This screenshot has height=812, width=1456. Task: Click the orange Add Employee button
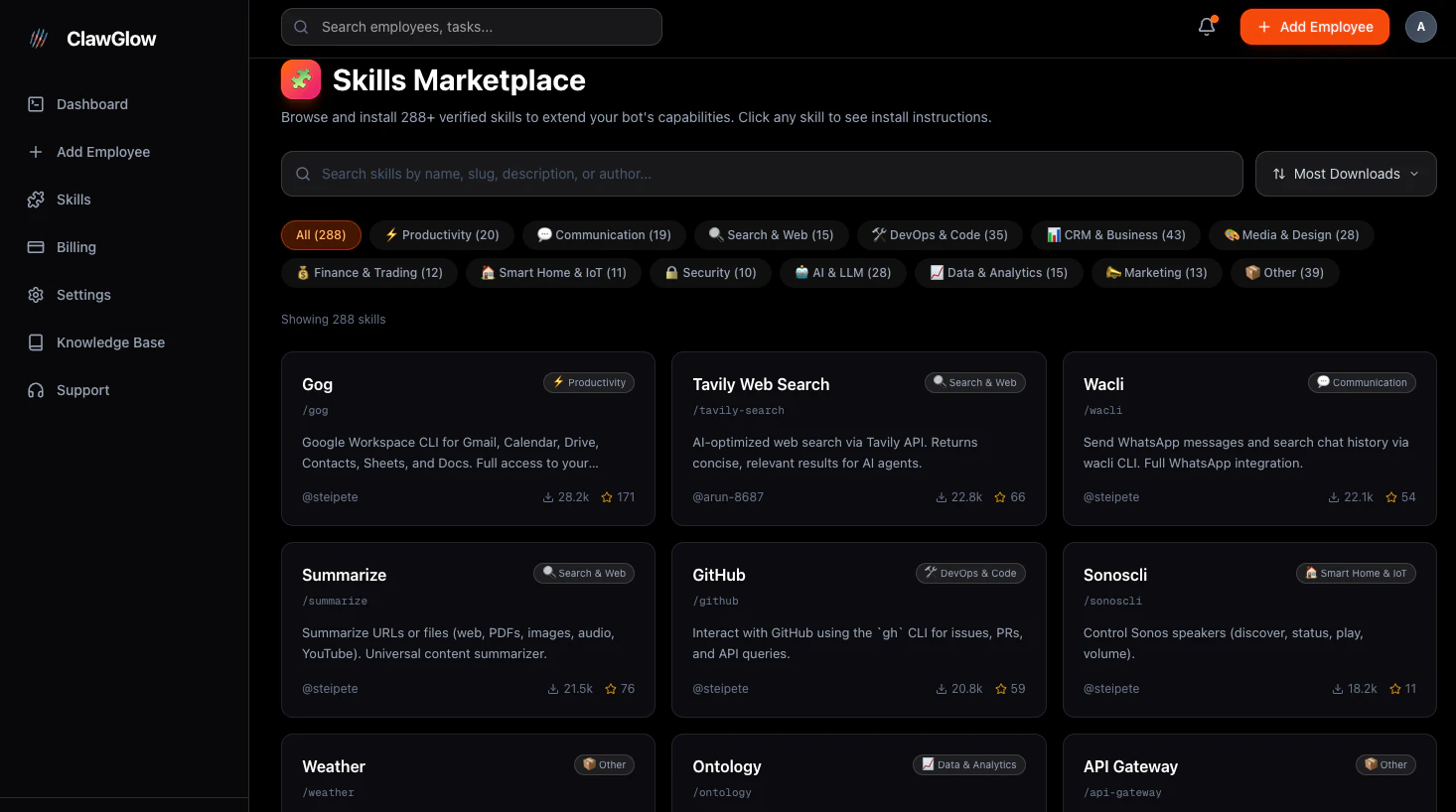(1314, 27)
